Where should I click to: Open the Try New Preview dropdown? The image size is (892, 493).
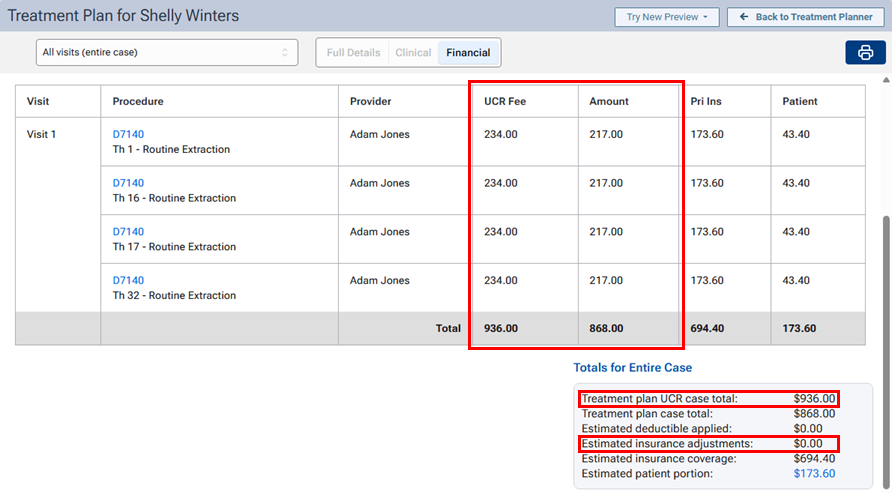[666, 17]
